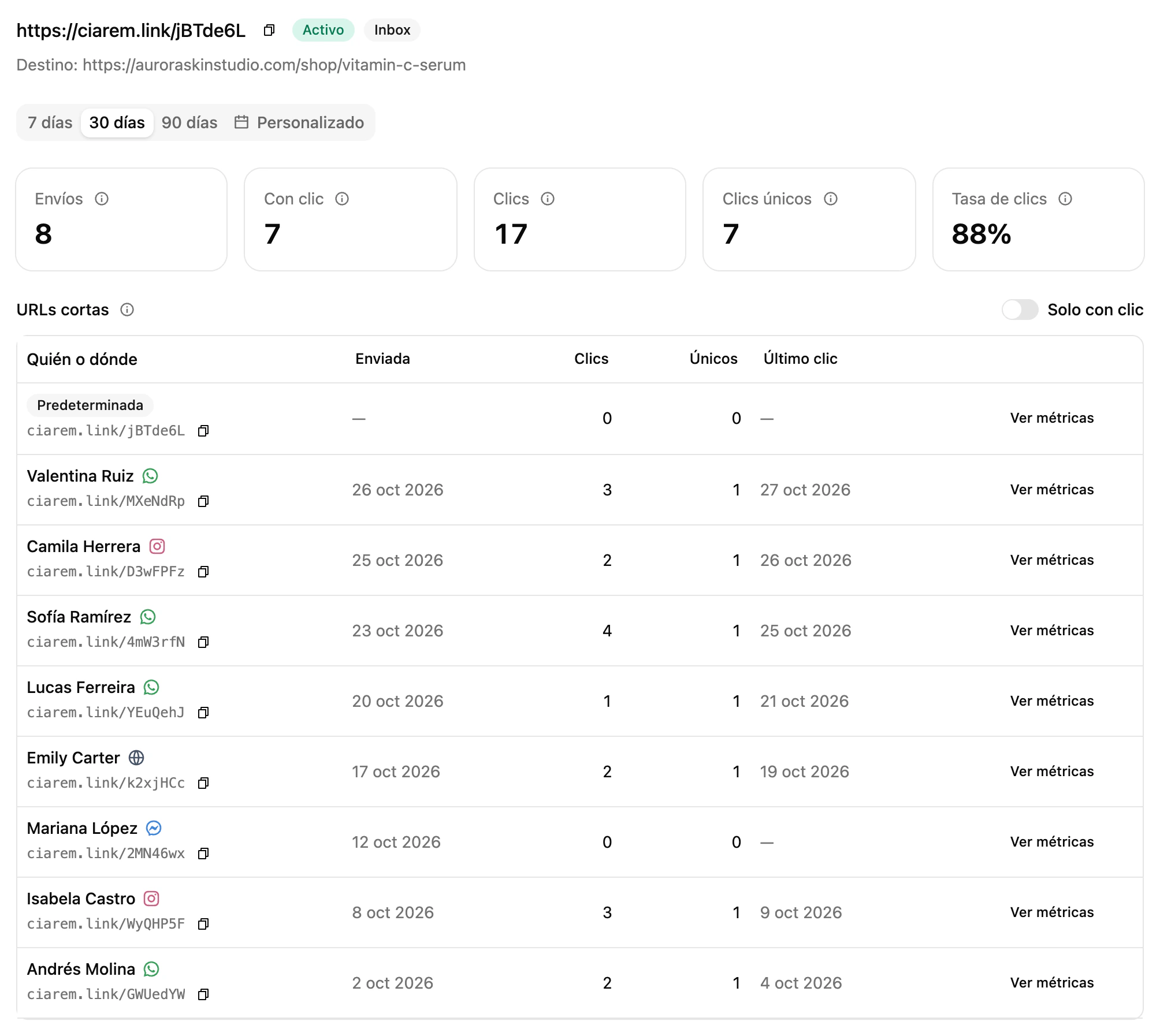Click the info icon on the Clics card
The width and height of the screenshot is (1160, 1036).
pos(548,199)
